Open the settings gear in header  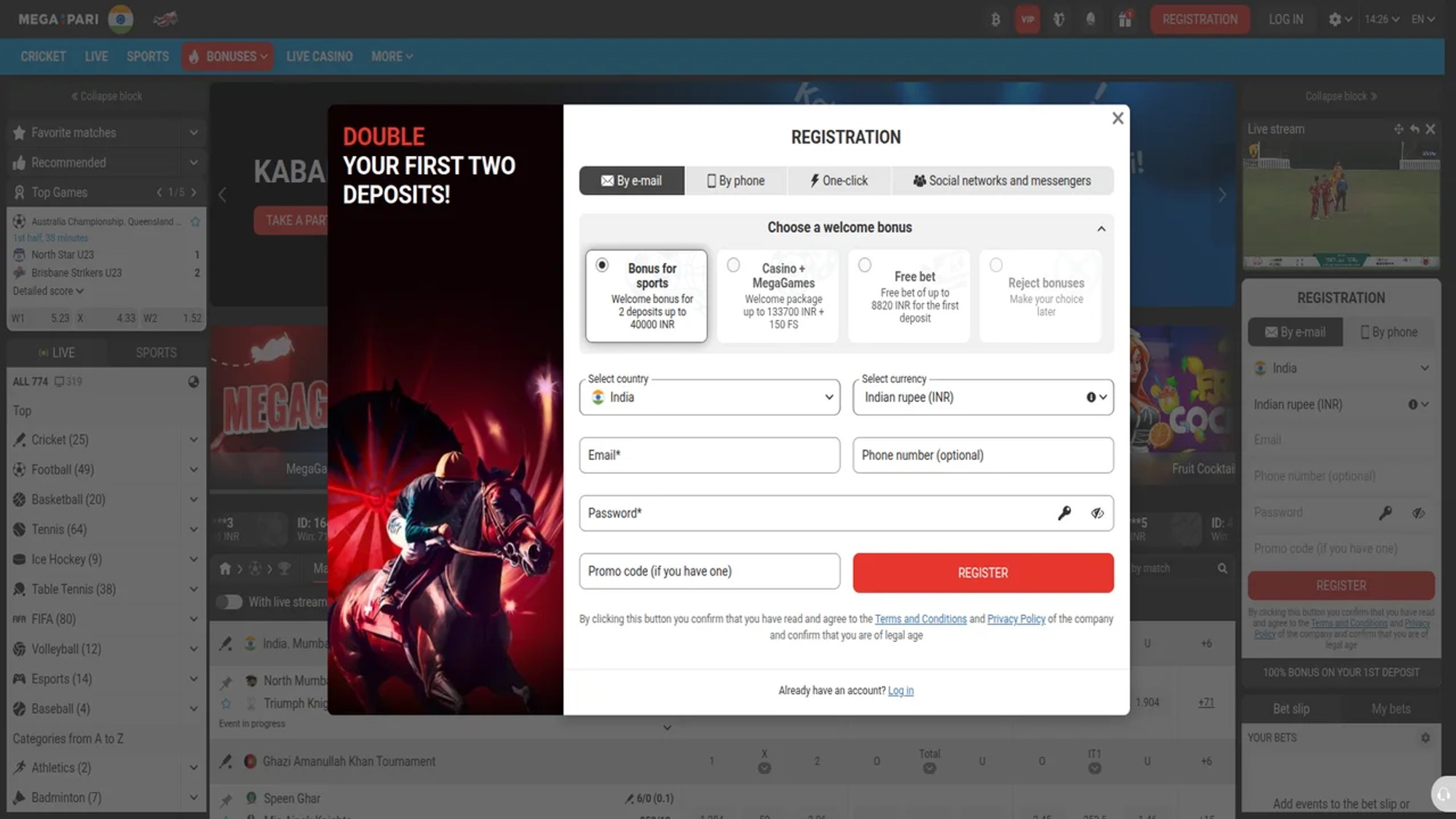tap(1334, 20)
